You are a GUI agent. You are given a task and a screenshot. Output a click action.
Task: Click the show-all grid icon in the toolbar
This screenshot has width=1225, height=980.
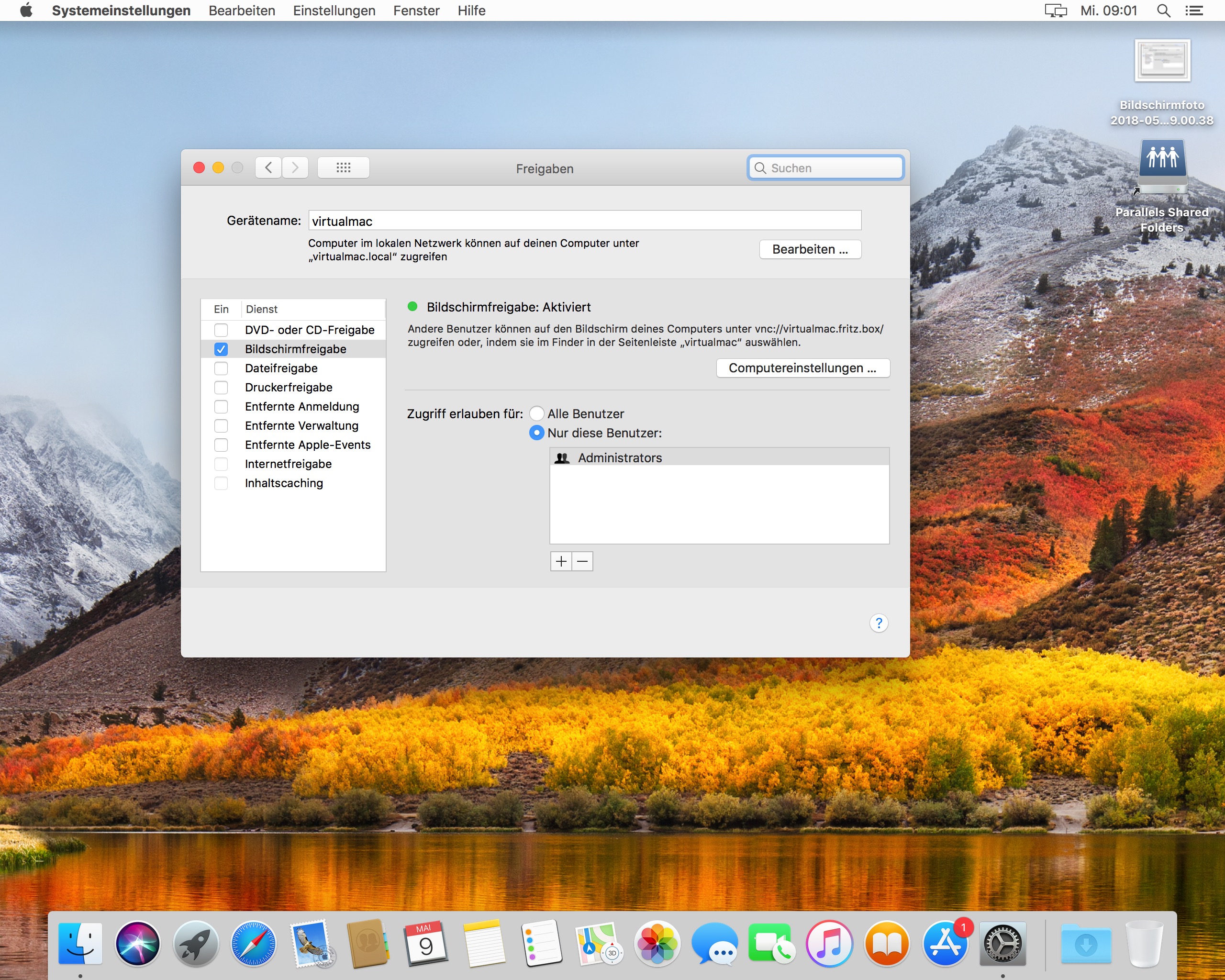click(343, 167)
